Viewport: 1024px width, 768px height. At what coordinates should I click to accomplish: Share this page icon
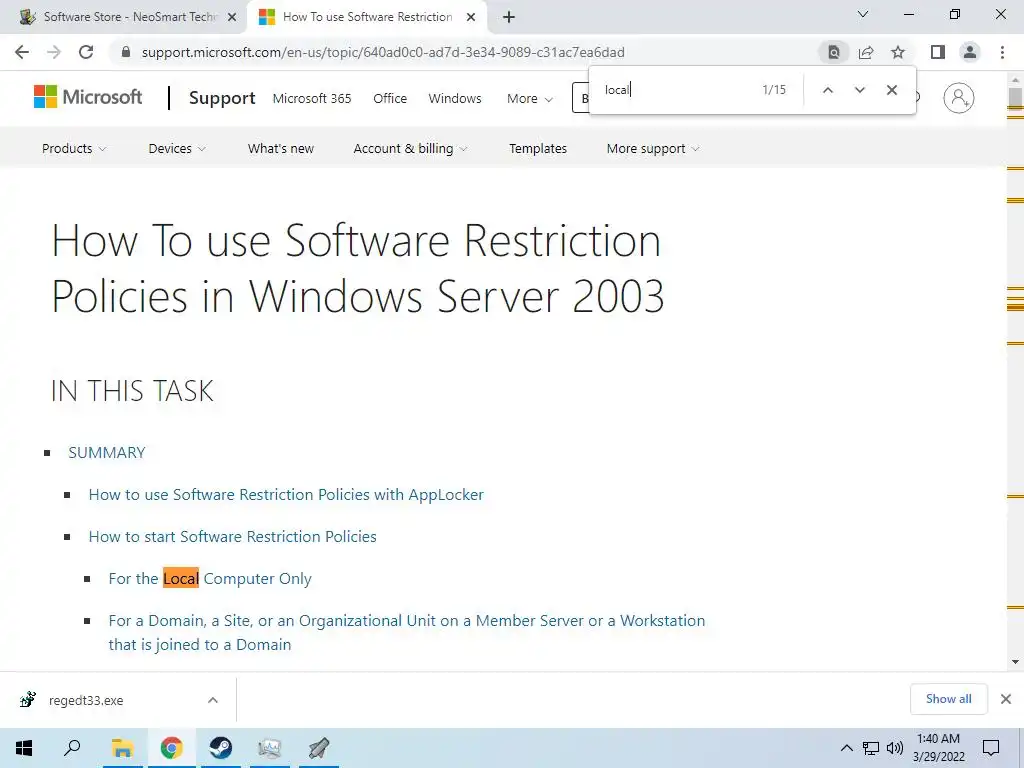click(x=866, y=52)
